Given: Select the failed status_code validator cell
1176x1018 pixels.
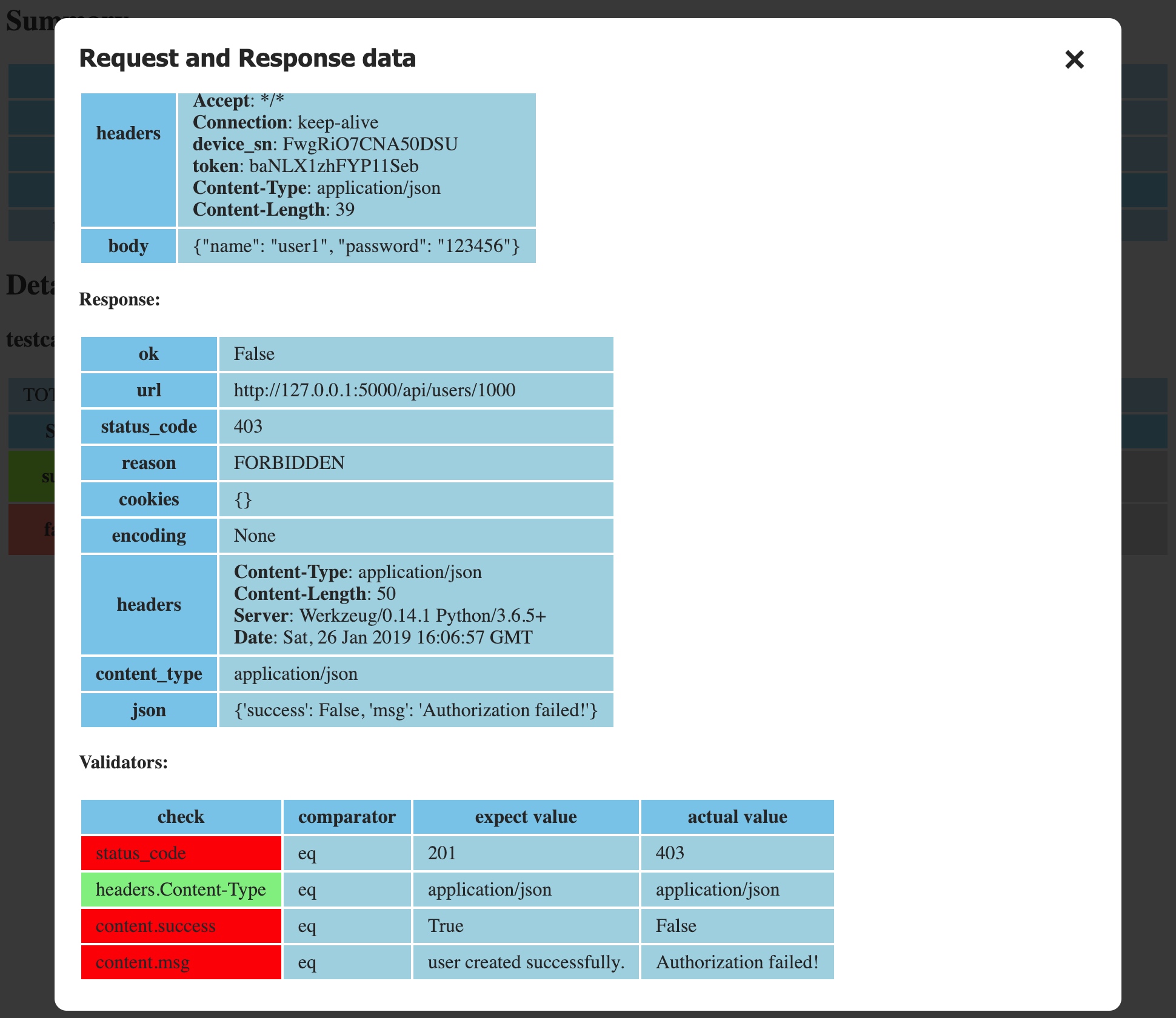Looking at the screenshot, I should coord(181,853).
